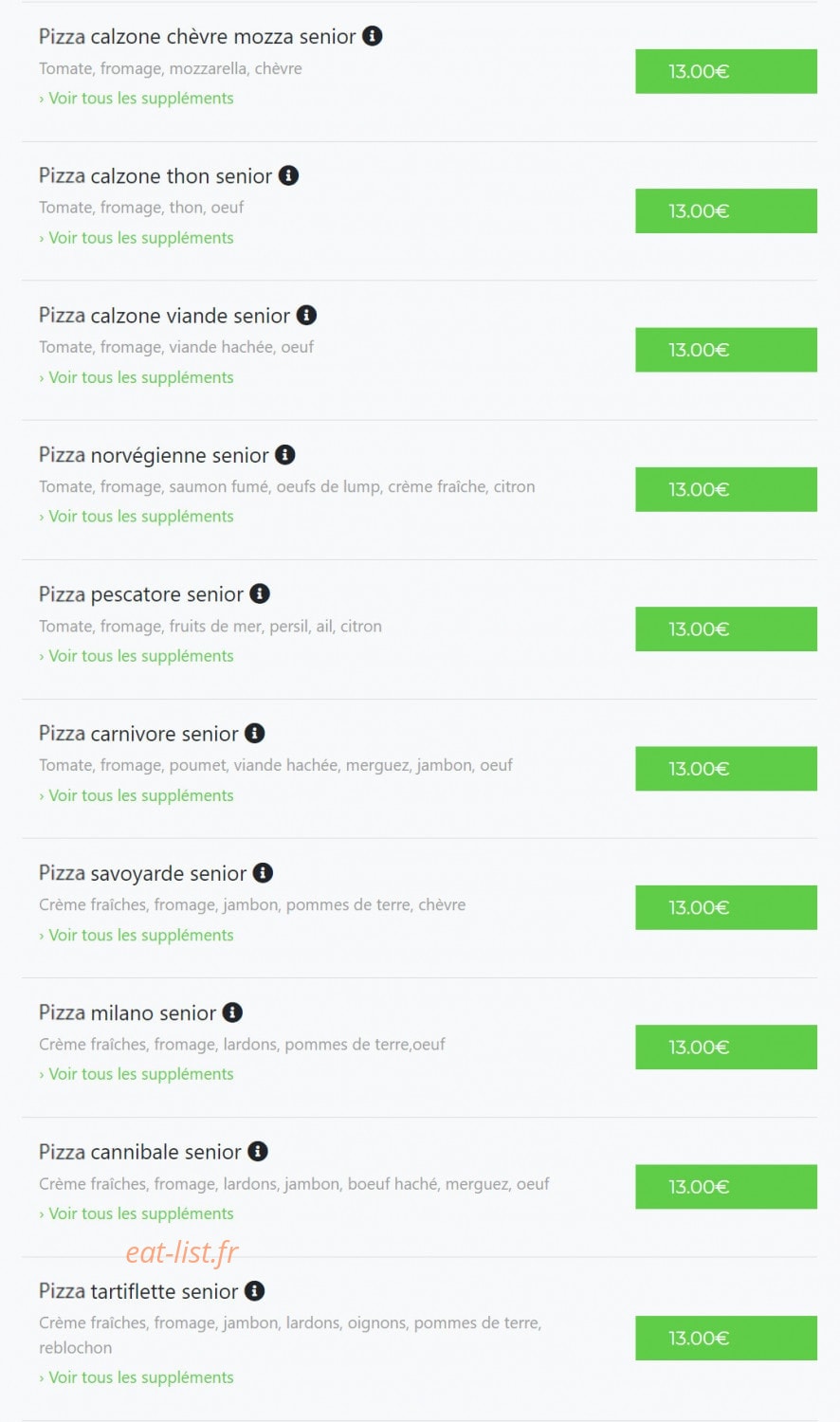View info icon for Pizza pescatore senior

click(260, 593)
